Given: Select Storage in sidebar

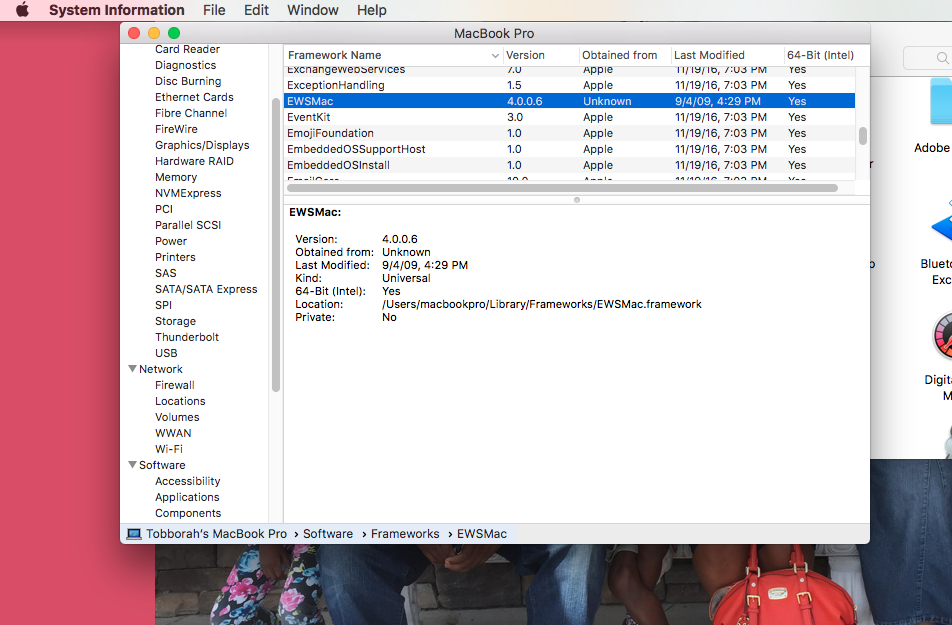Looking at the screenshot, I should click(175, 321).
